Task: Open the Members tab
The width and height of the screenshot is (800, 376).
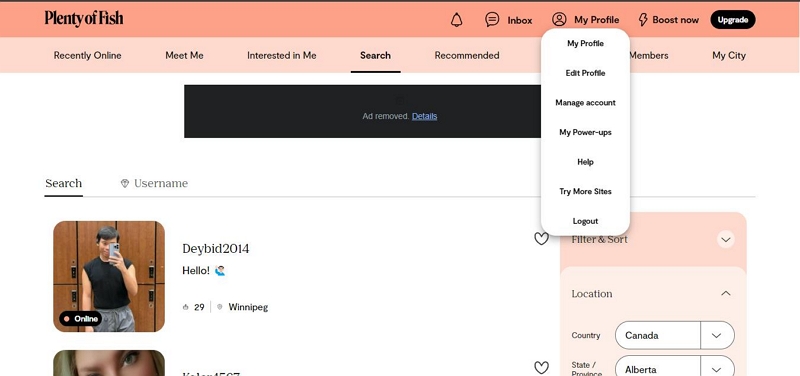Action: (649, 56)
